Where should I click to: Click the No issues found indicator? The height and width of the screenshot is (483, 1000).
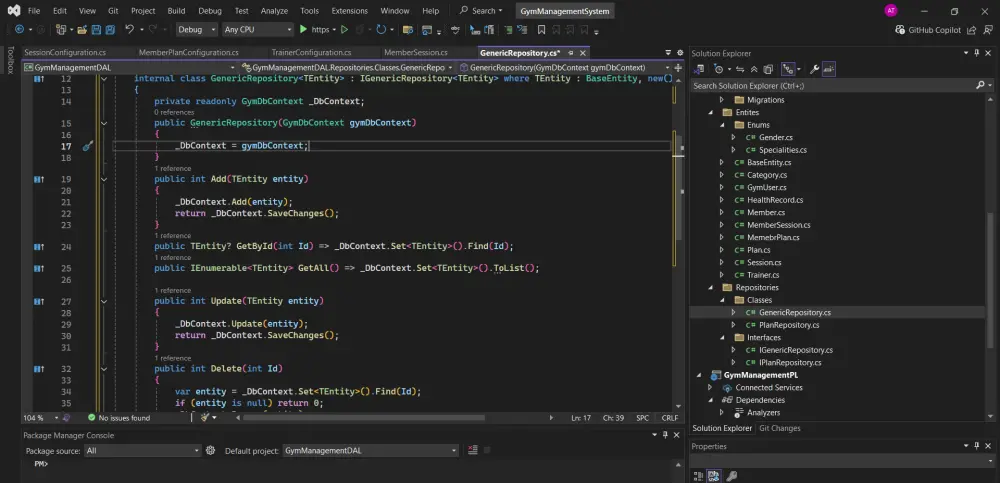pyautogui.click(x=119, y=418)
